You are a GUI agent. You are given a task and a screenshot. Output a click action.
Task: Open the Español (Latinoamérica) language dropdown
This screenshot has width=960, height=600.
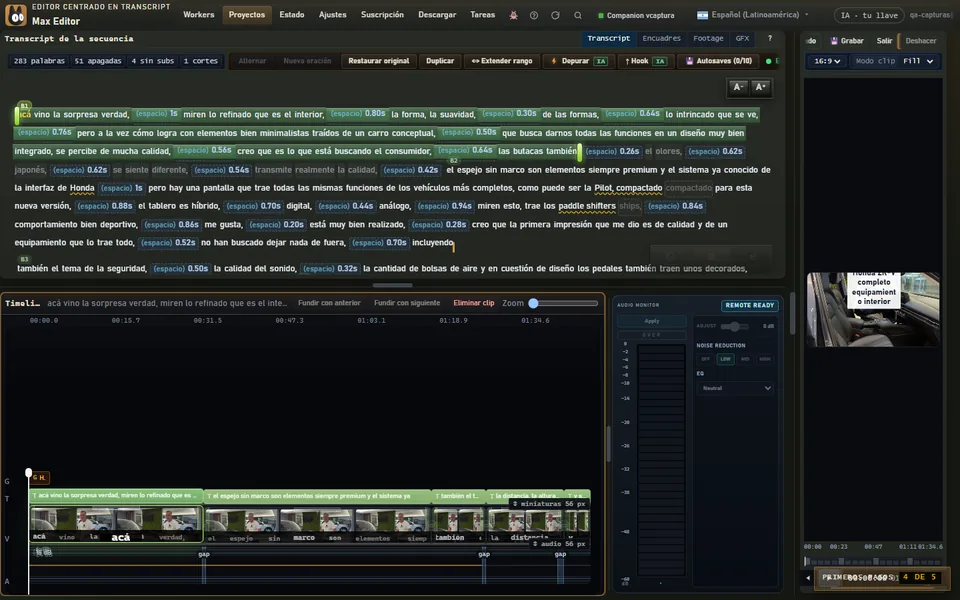tap(752, 15)
